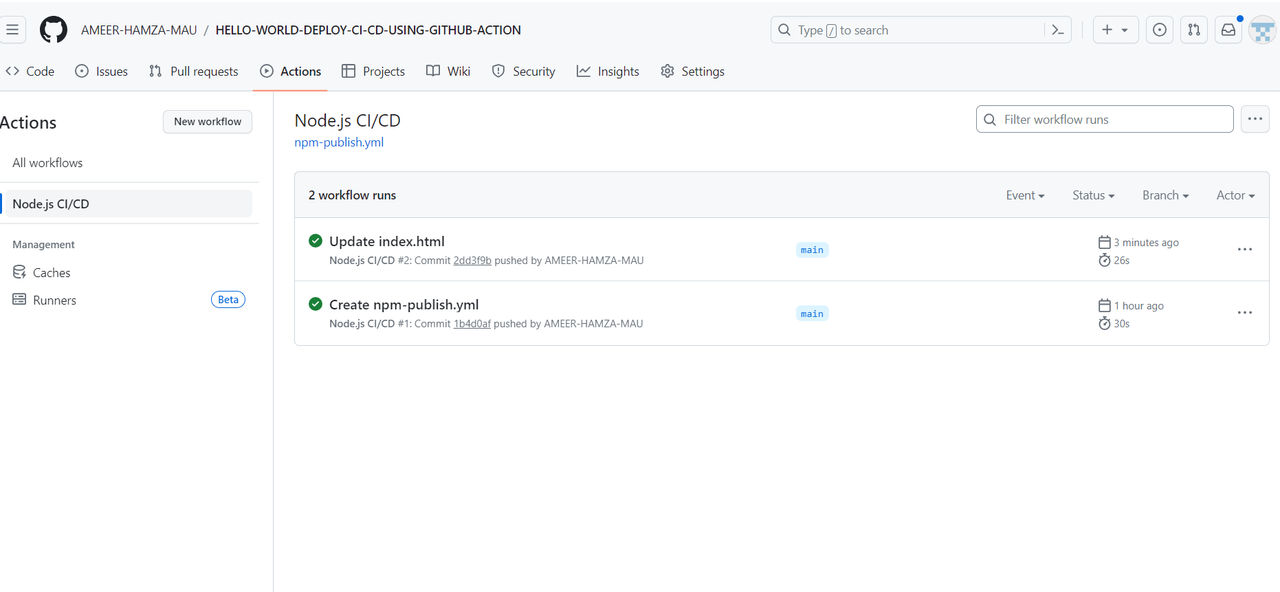Expand the Status filter dropdown
Image resolution: width=1280 pixels, height=592 pixels.
point(1093,195)
